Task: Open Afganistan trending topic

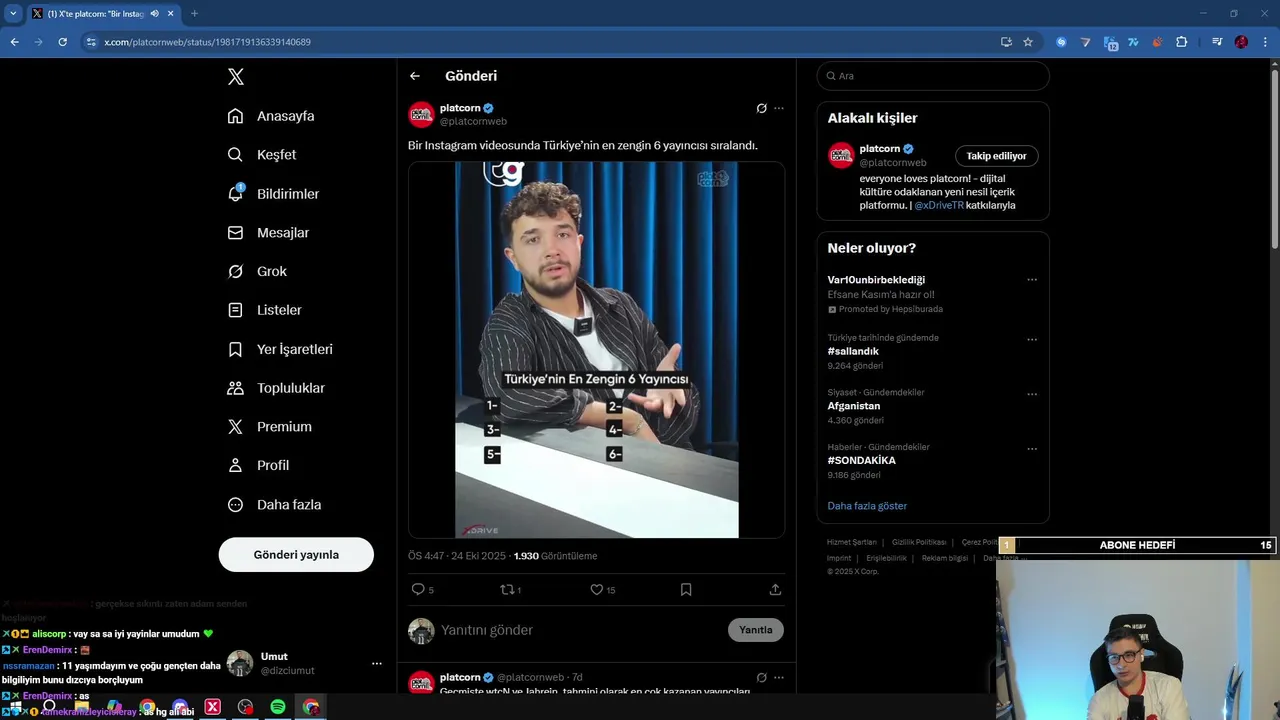Action: pos(854,406)
